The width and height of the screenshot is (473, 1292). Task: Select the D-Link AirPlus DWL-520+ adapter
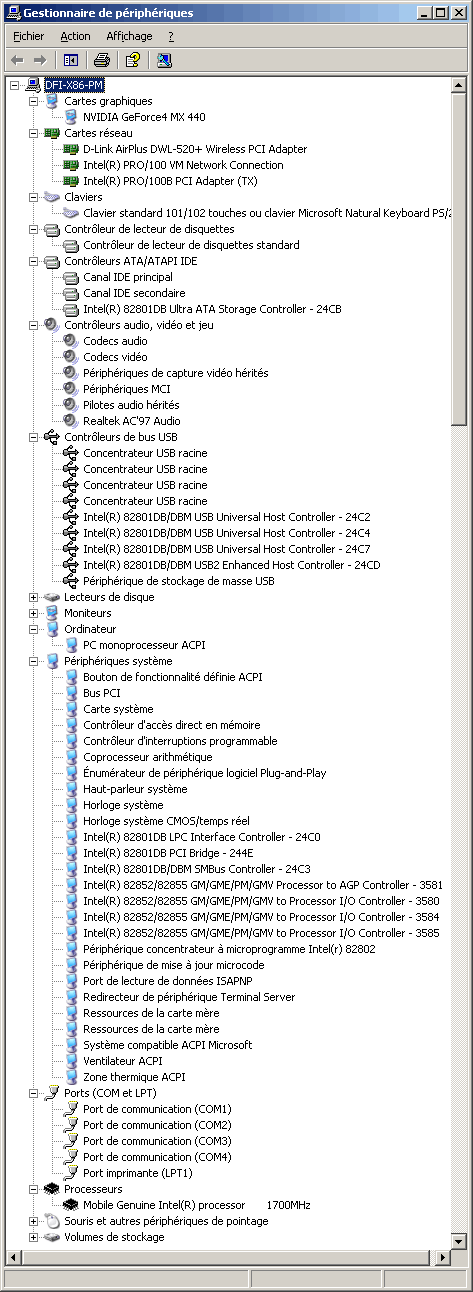click(195, 149)
